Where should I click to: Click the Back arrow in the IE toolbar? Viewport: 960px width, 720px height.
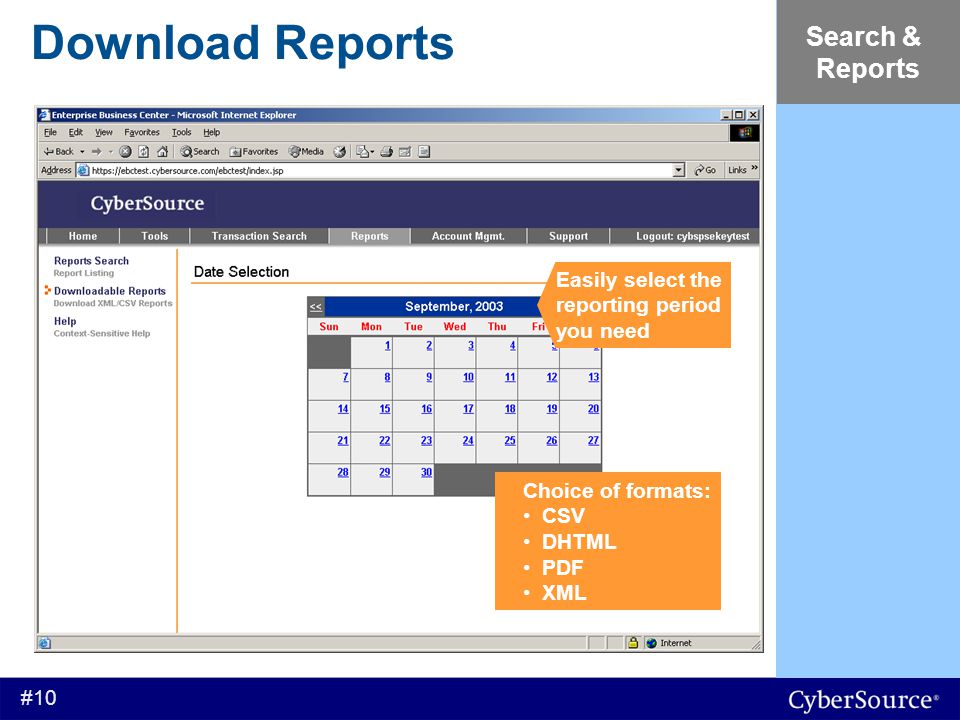[58, 151]
